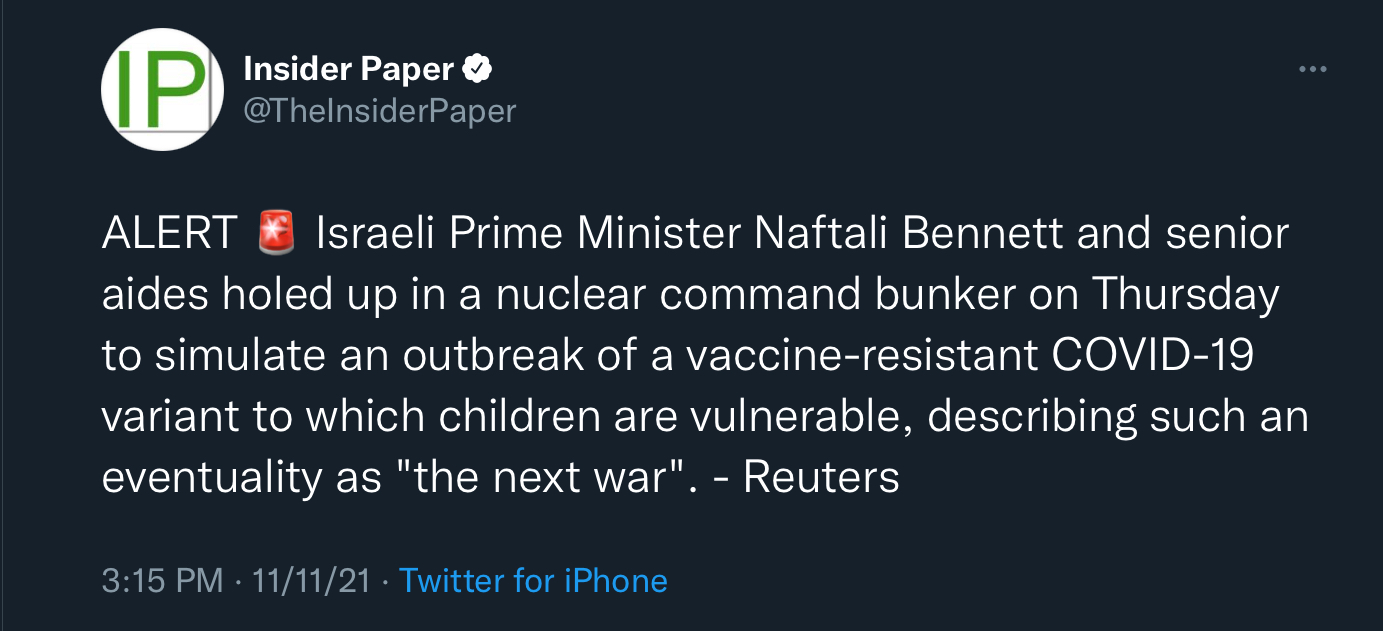Open the tweet's three-dot more options menu

click(1311, 69)
